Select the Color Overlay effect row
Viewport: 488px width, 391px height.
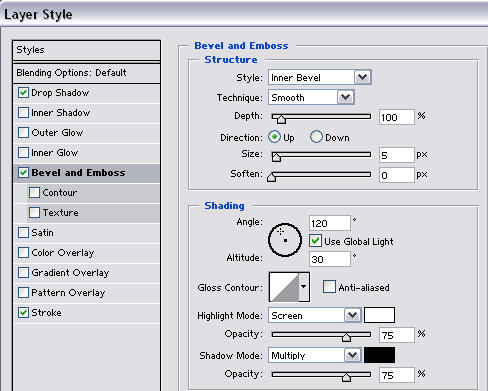click(86, 253)
